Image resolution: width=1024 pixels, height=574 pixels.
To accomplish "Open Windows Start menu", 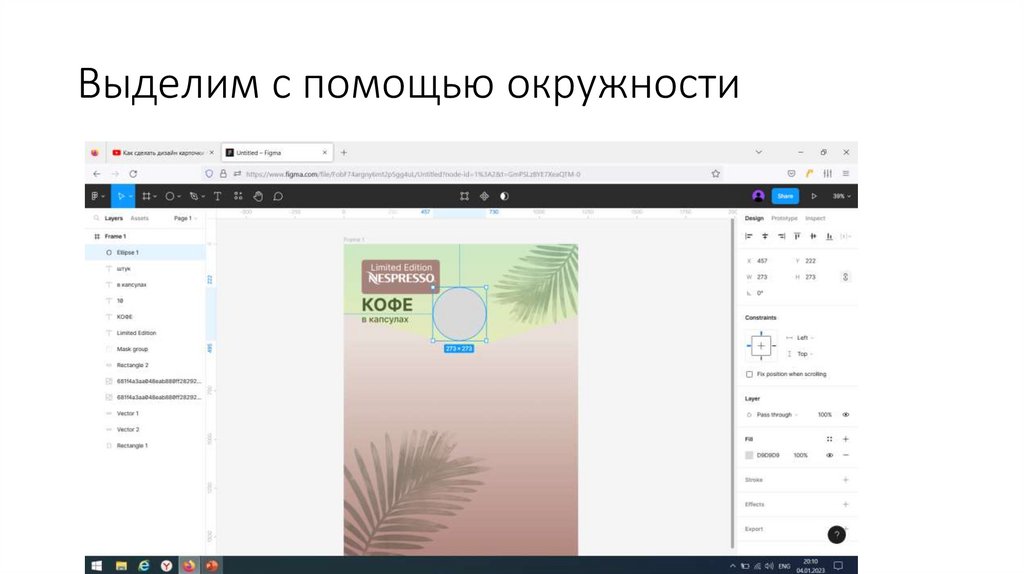I will [97, 566].
